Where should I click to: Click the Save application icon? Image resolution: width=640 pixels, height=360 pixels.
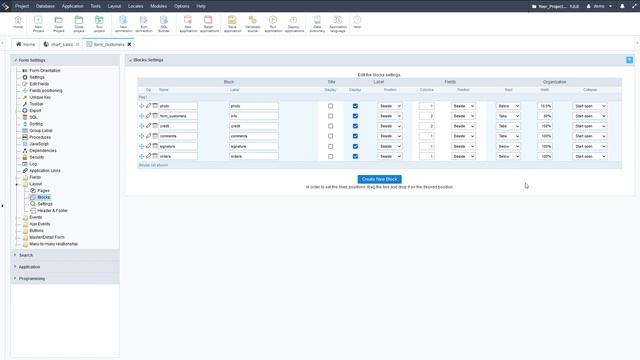coord(232,24)
